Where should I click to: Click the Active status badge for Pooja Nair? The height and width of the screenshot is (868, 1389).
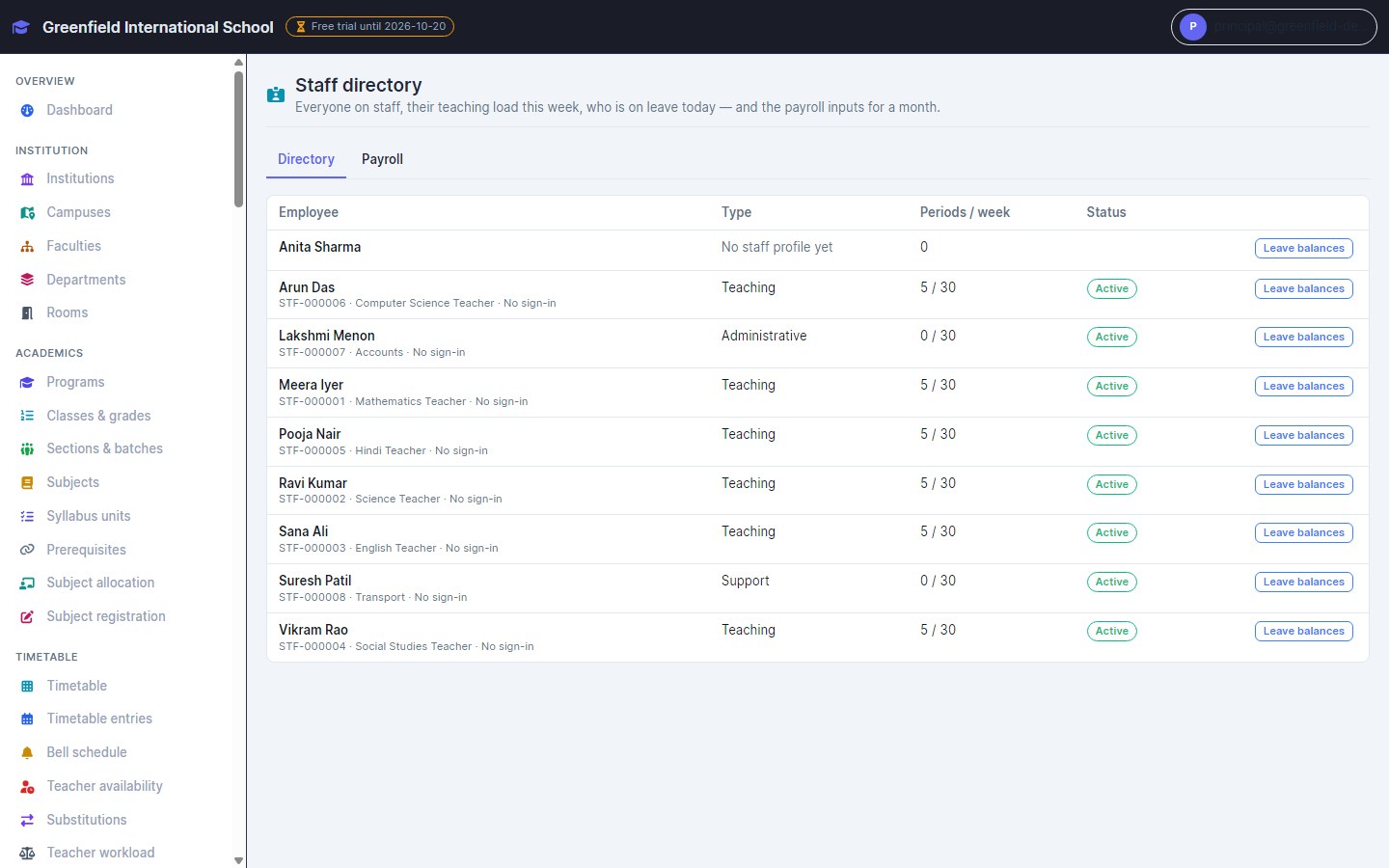[1111, 436]
